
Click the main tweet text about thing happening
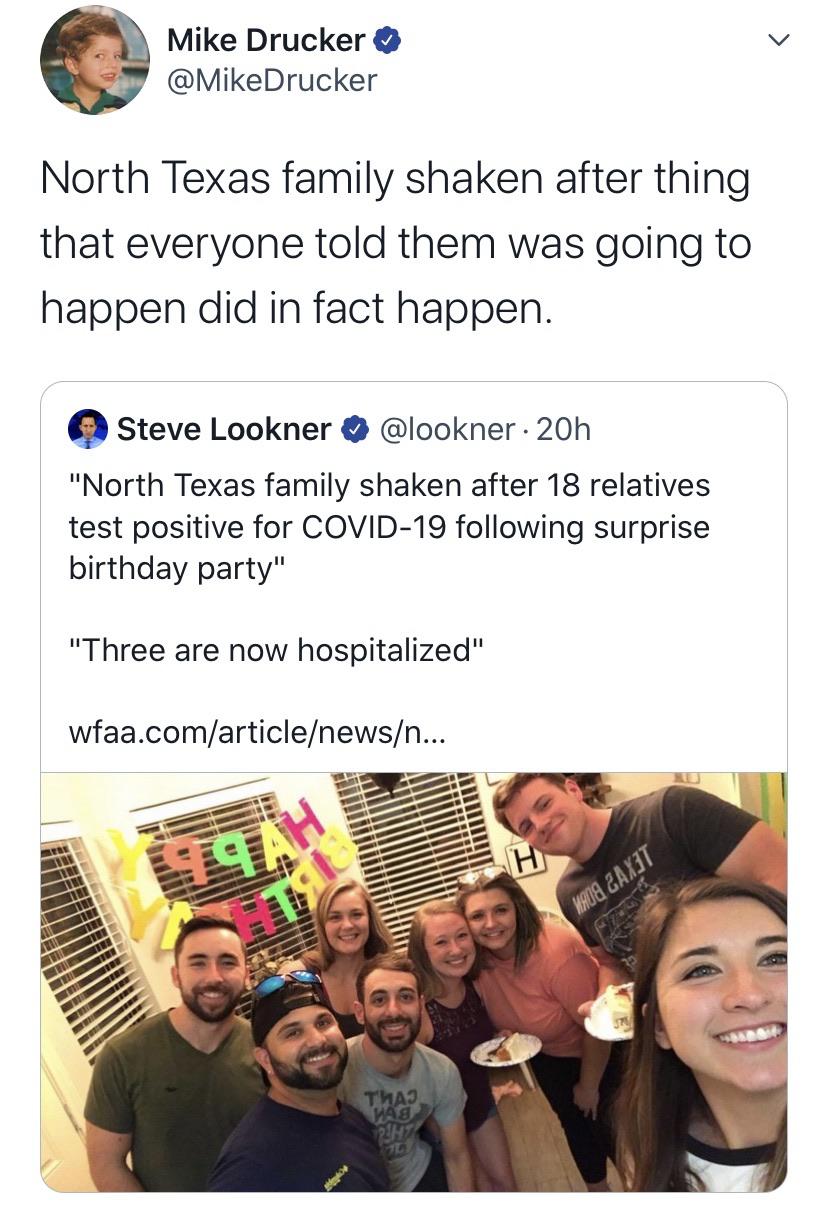click(395, 245)
